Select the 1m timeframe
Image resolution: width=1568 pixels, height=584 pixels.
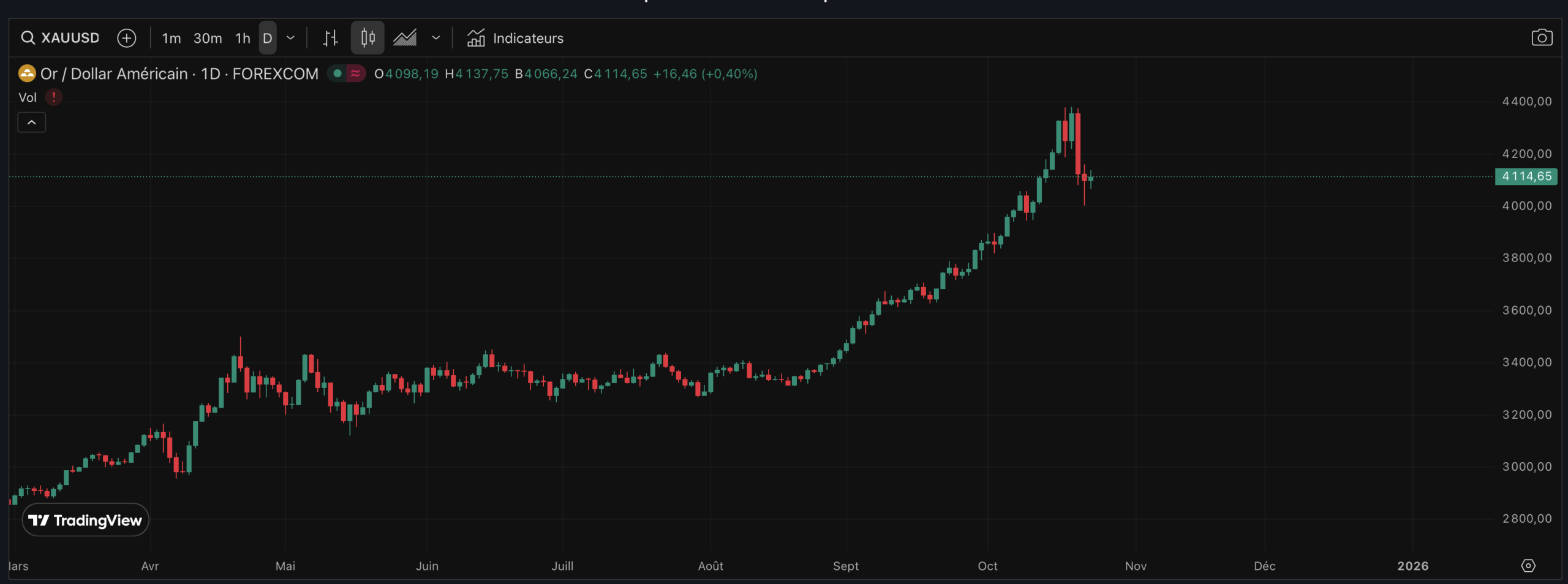pos(171,38)
